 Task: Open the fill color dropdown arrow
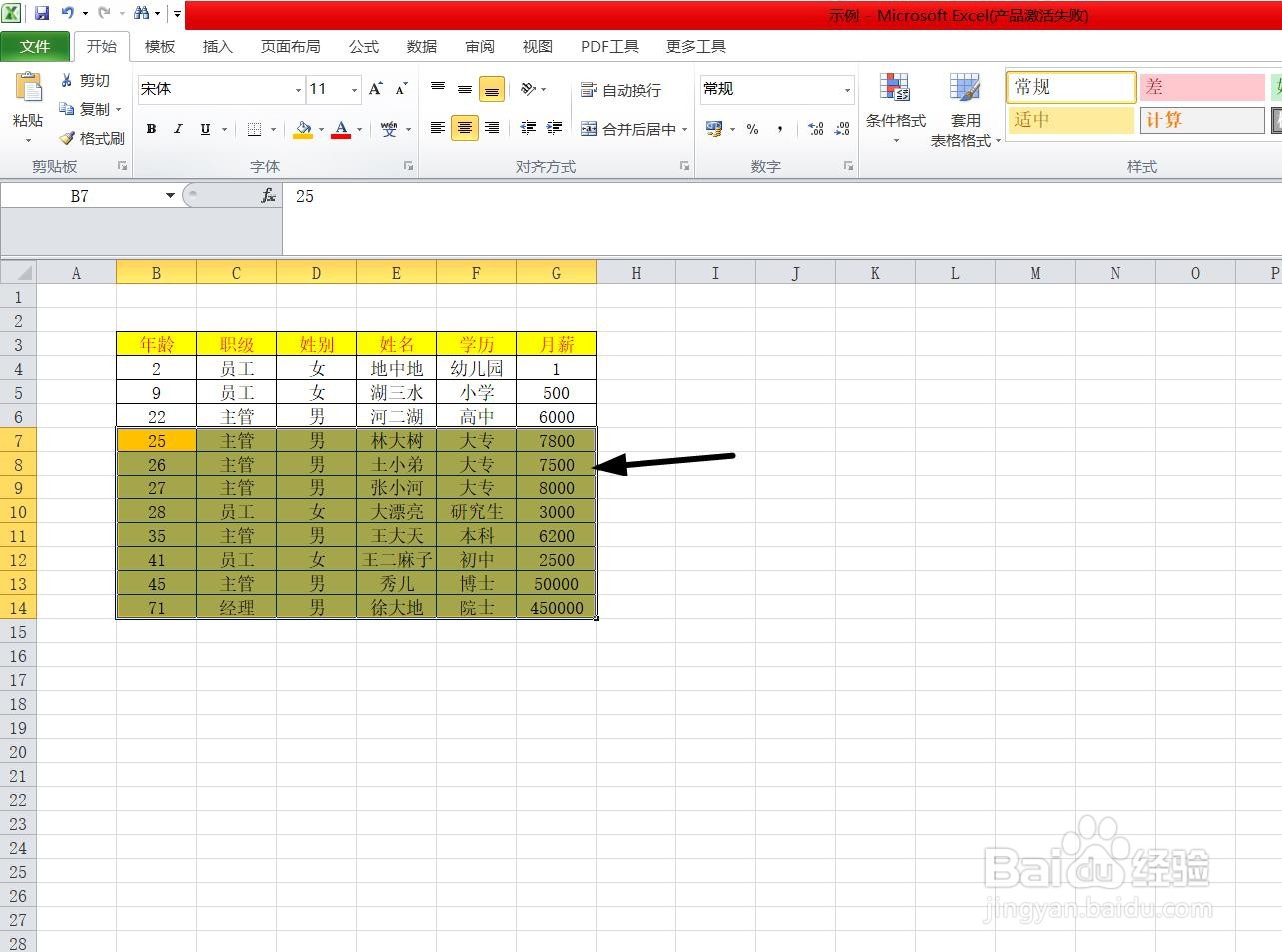point(321,129)
